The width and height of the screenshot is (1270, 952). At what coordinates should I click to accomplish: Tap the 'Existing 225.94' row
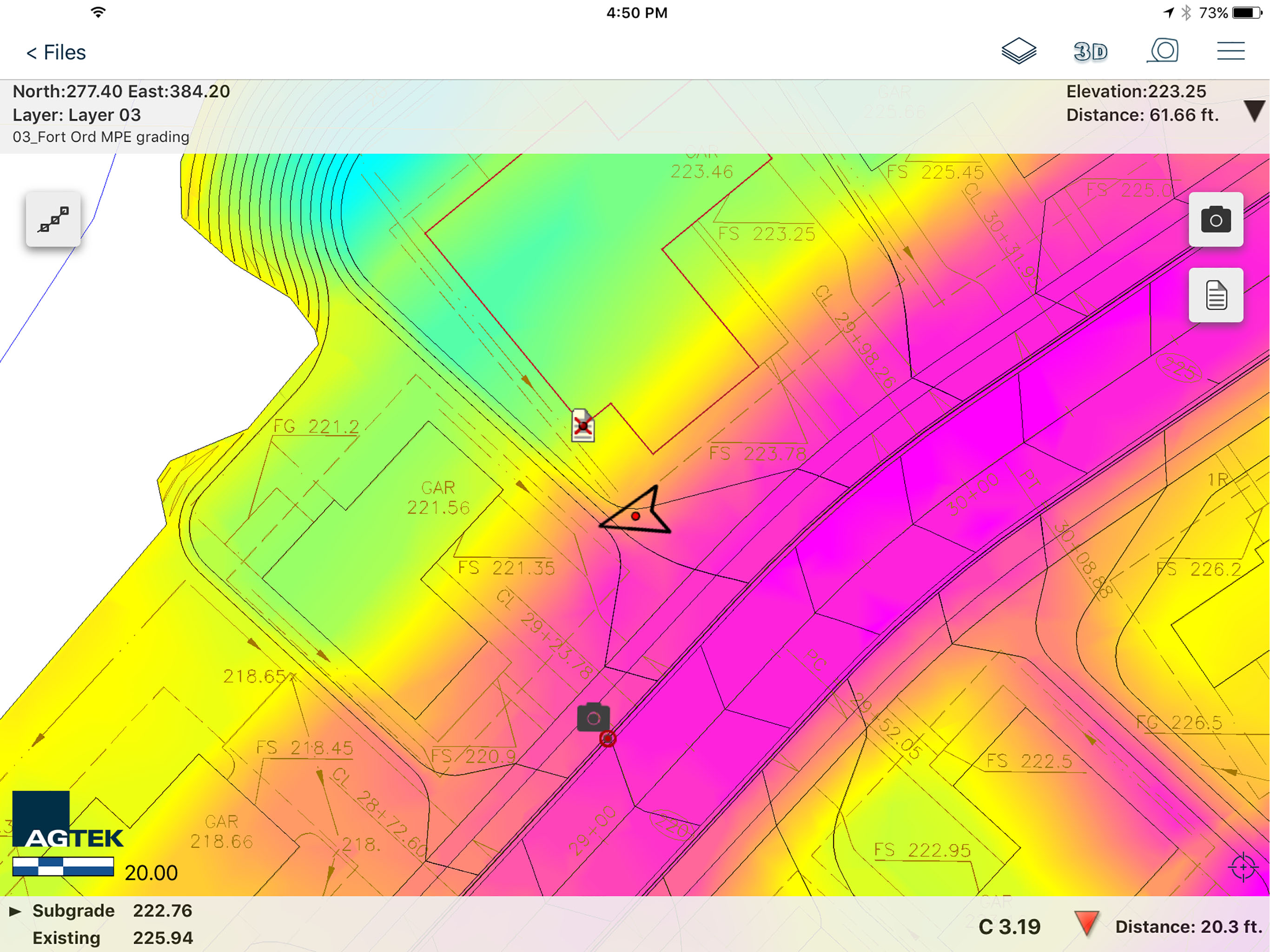112,938
